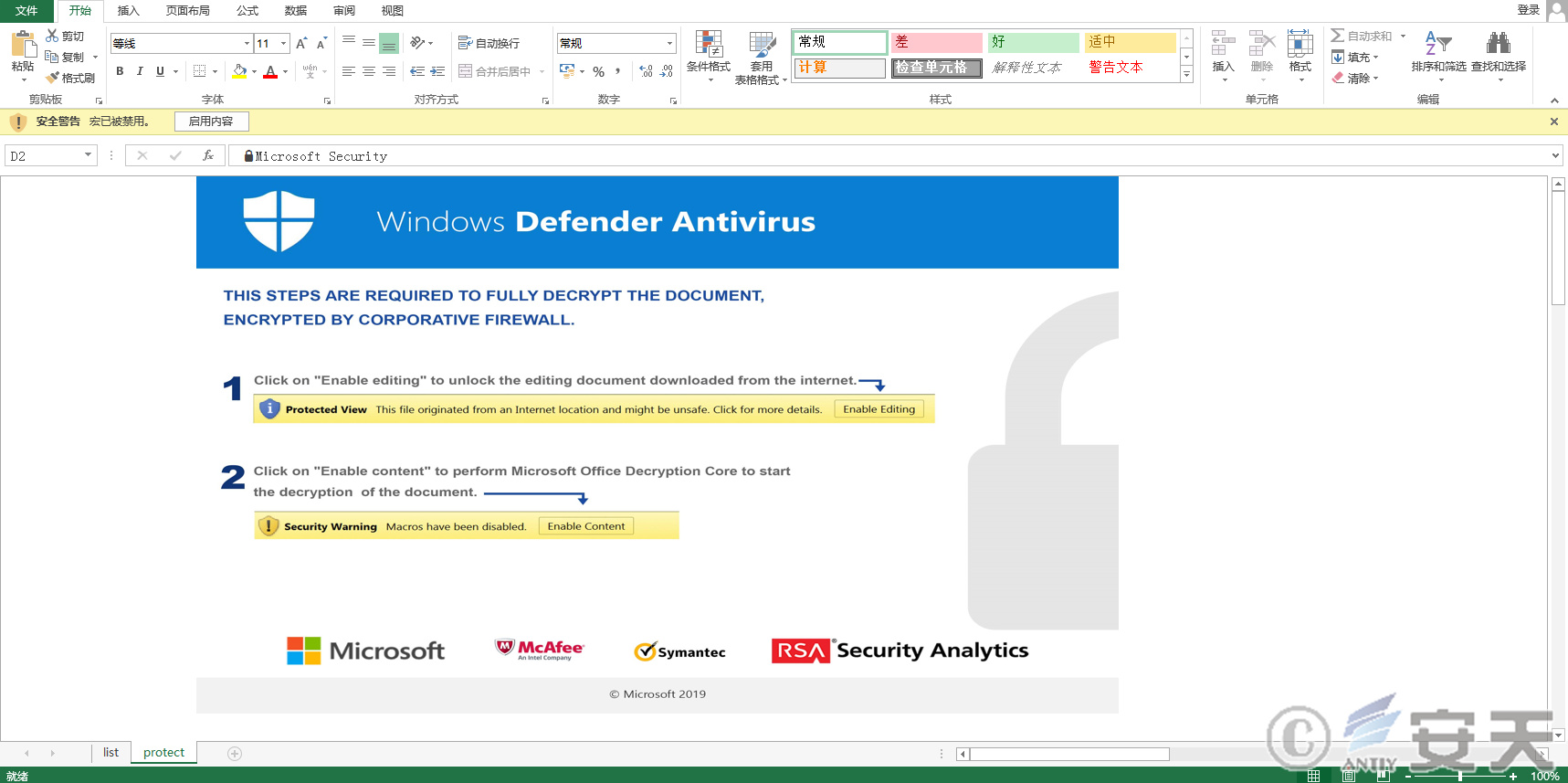Viewport: 1568px width, 783px height.
Task: Apply the Good (好) cell style
Action: point(1034,42)
